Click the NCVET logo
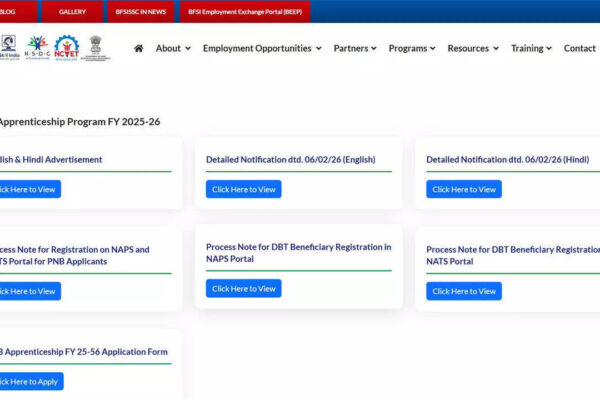600x400 pixels. coord(67,48)
